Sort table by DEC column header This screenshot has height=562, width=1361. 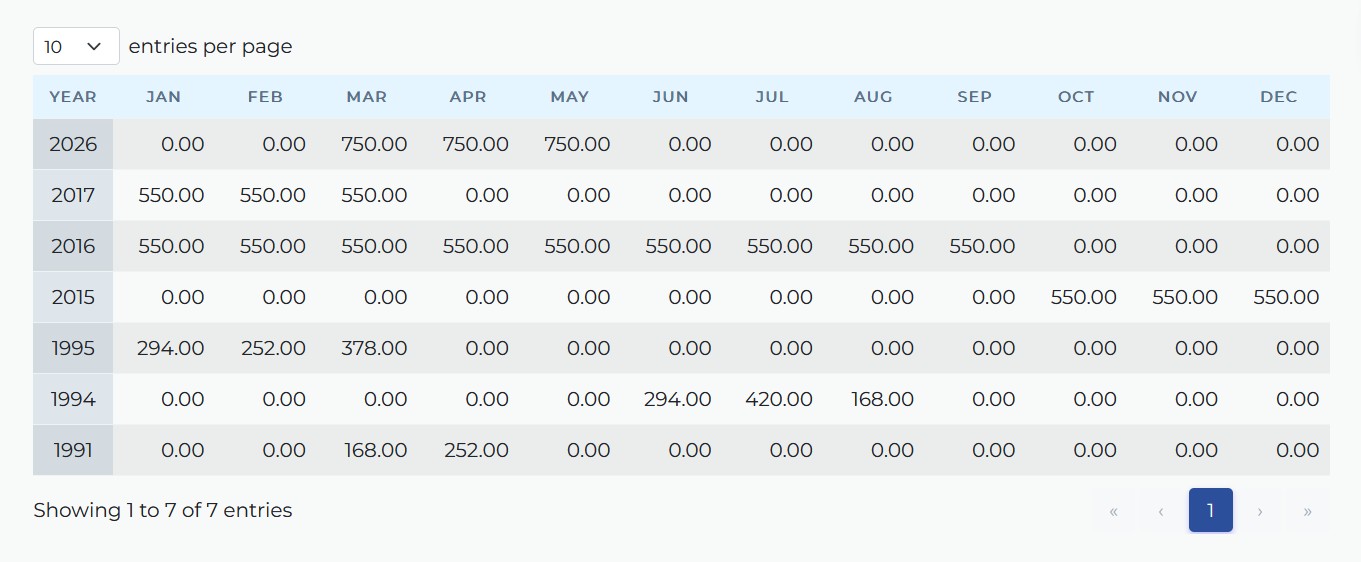[x=1278, y=97]
